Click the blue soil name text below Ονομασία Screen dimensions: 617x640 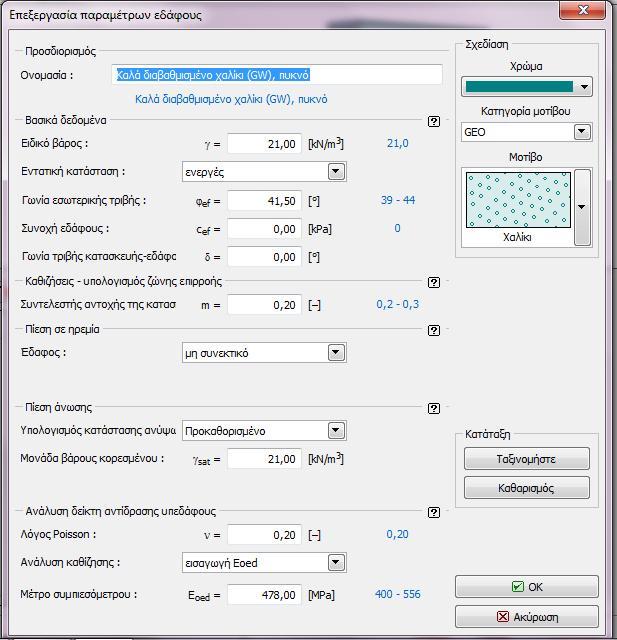[x=231, y=99]
